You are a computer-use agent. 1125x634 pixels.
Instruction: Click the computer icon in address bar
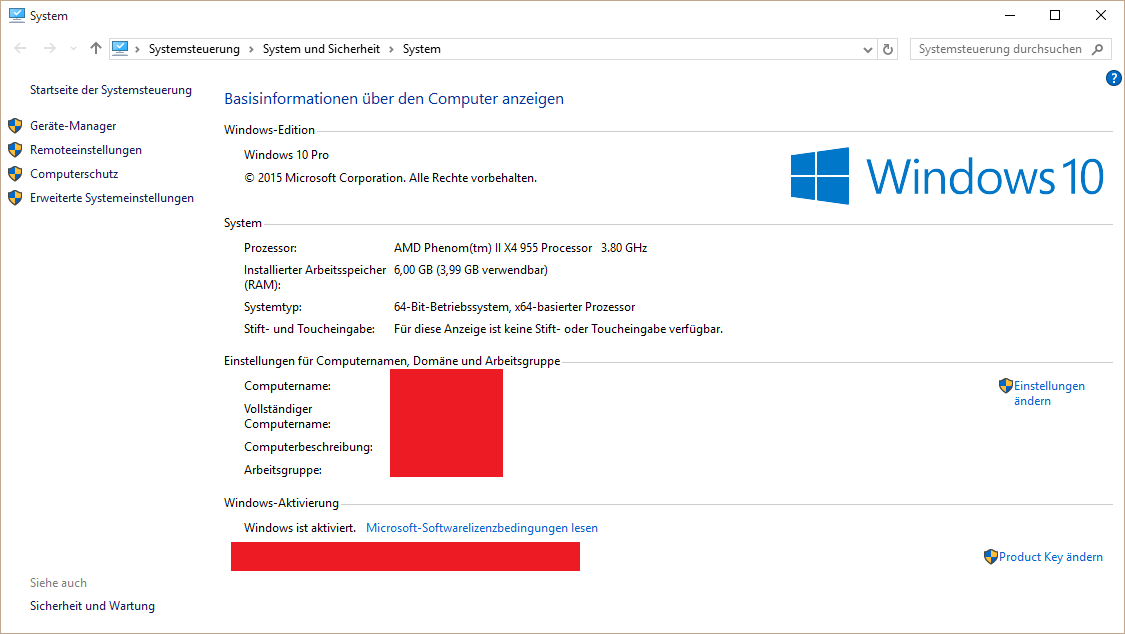click(120, 48)
